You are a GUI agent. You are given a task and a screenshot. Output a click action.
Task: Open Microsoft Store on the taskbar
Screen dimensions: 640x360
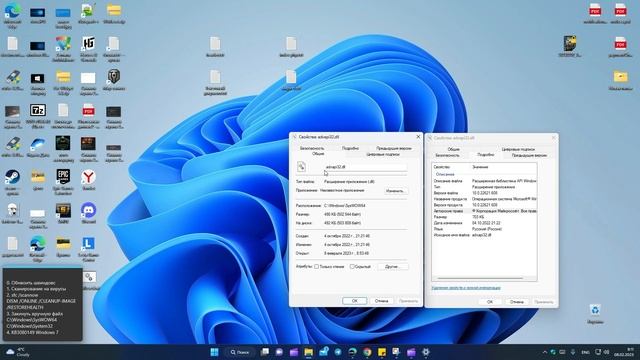pos(324,352)
